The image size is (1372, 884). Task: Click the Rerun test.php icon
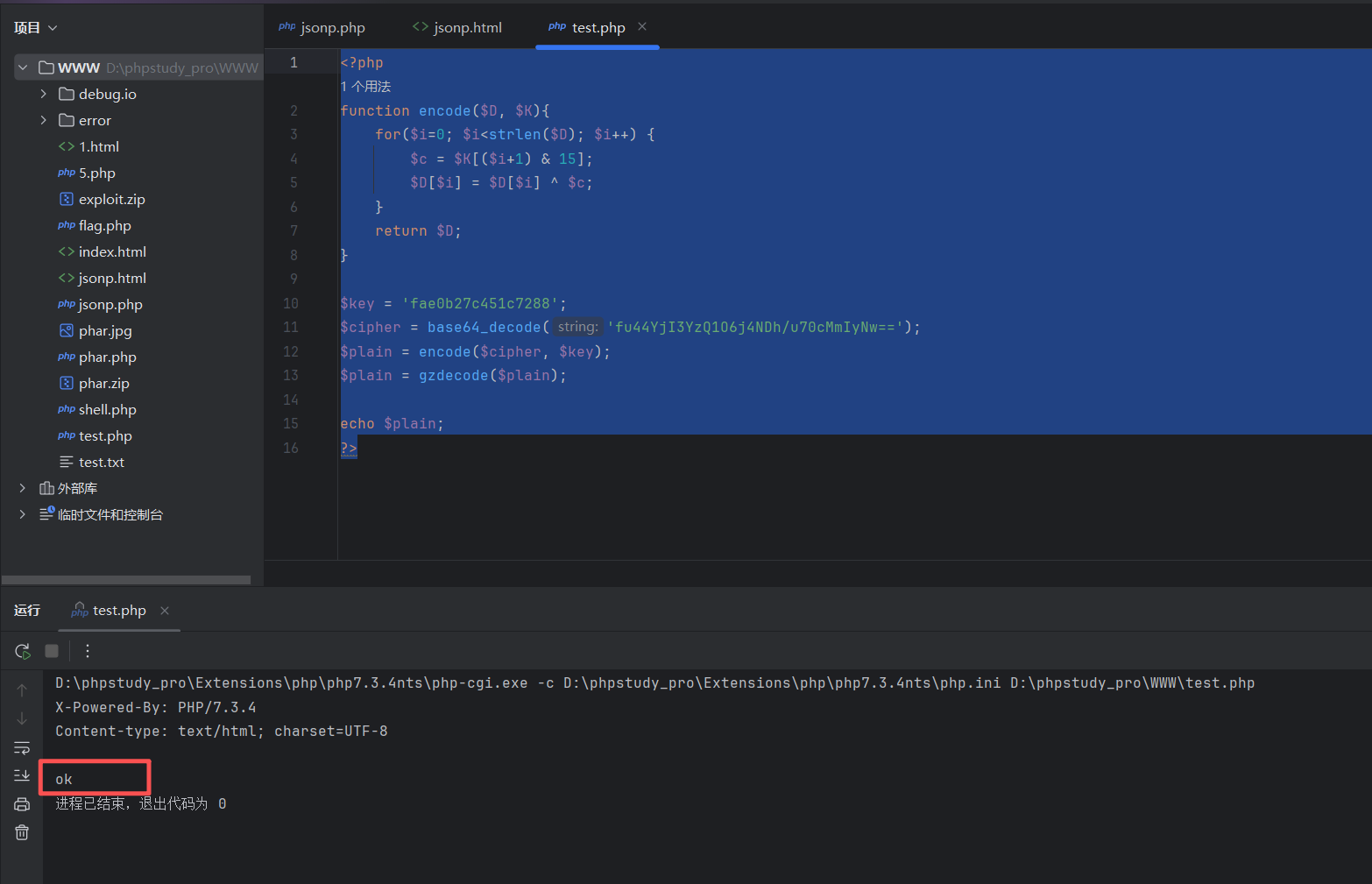[23, 651]
